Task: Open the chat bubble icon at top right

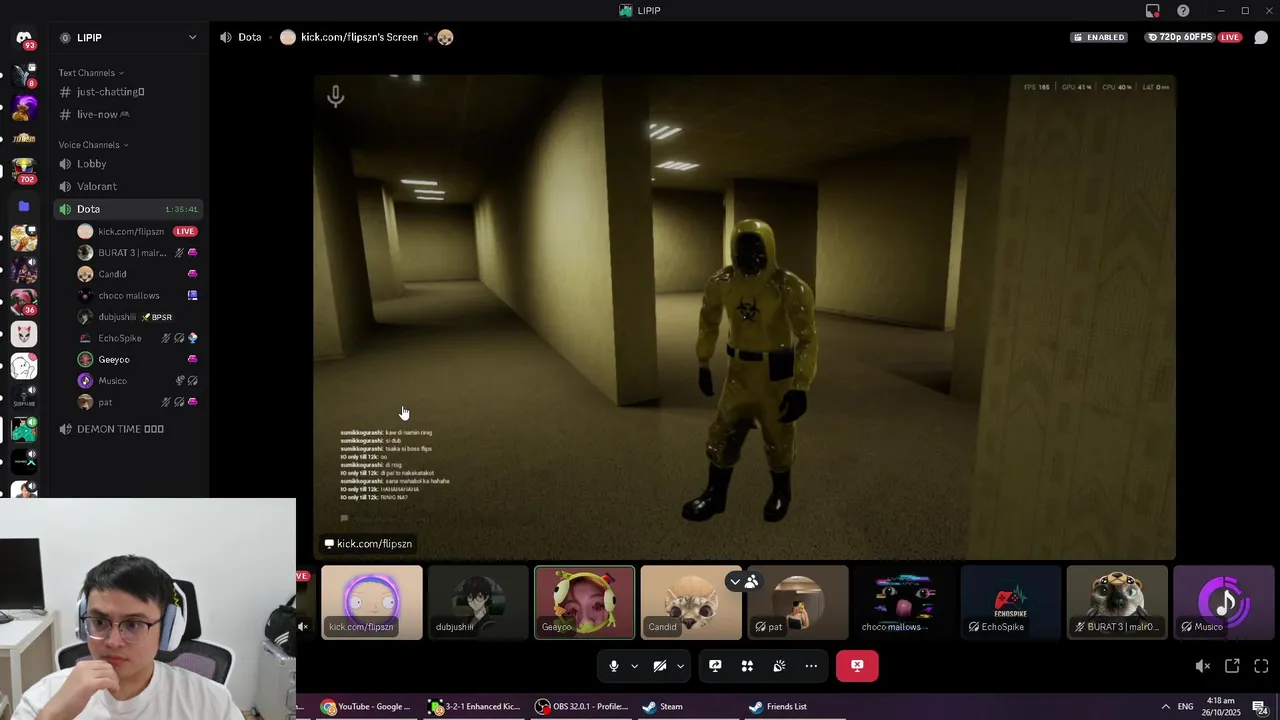Action: 1261,38
